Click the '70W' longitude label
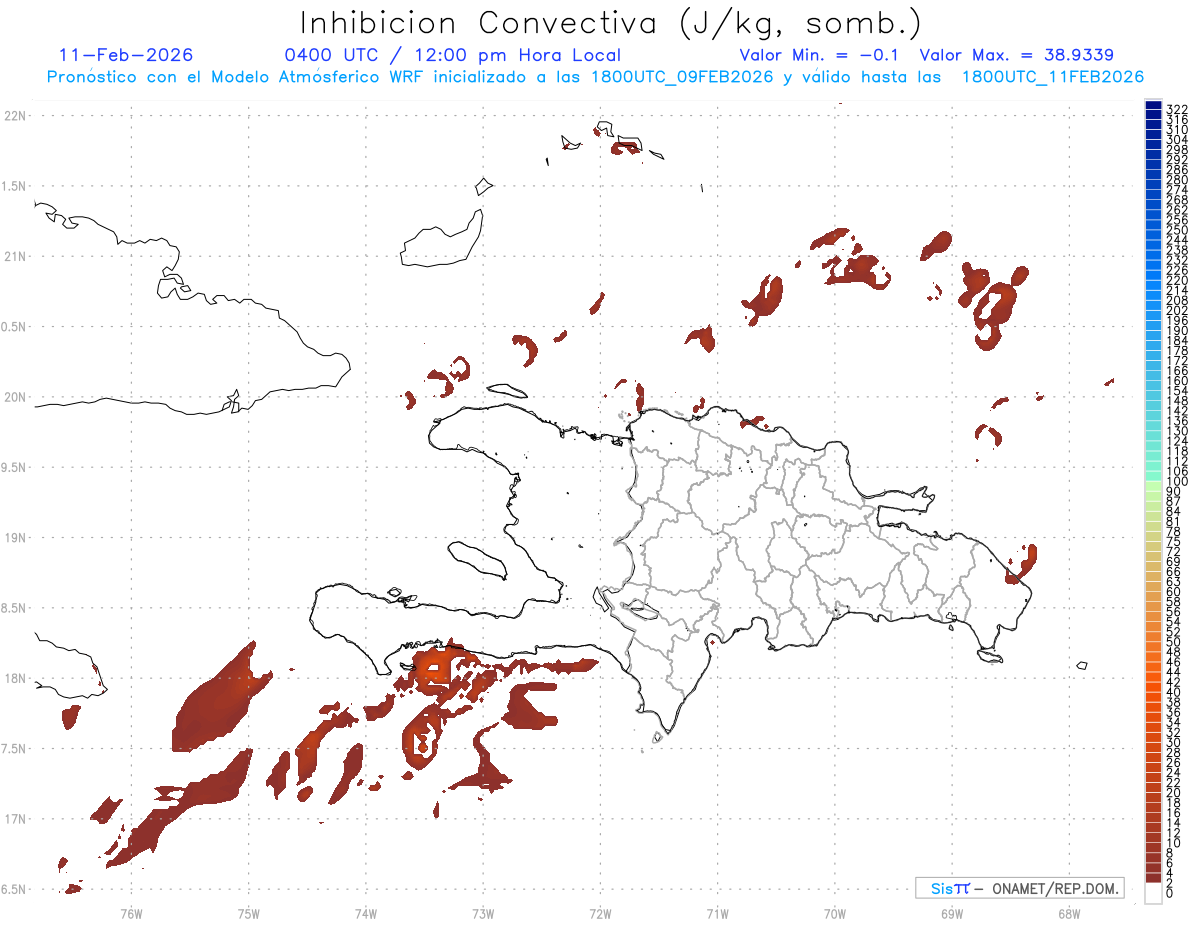 point(835,913)
